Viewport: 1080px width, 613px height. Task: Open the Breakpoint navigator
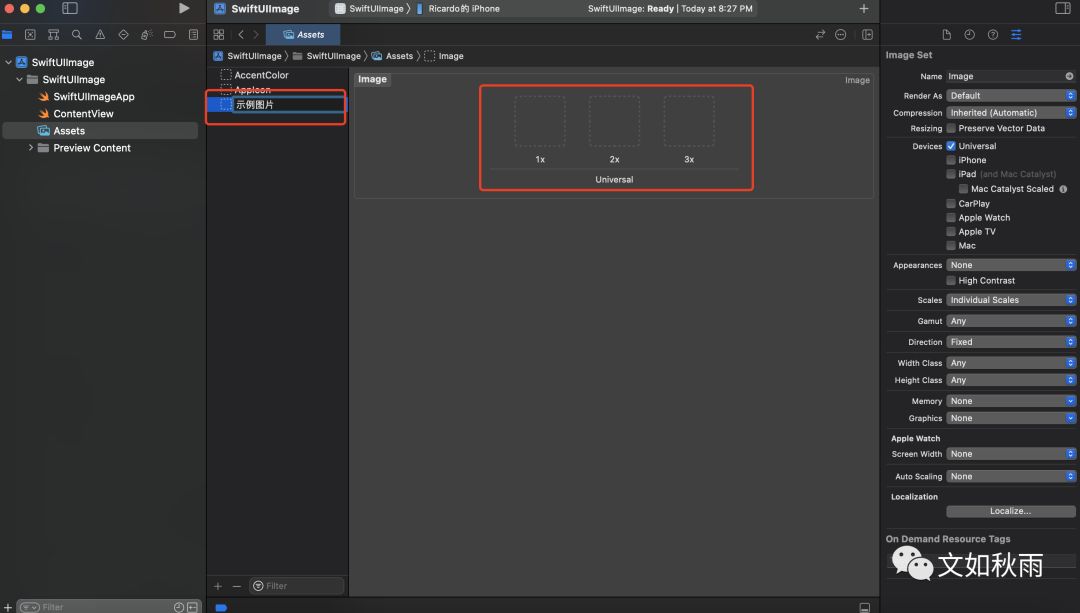[x=169, y=34]
